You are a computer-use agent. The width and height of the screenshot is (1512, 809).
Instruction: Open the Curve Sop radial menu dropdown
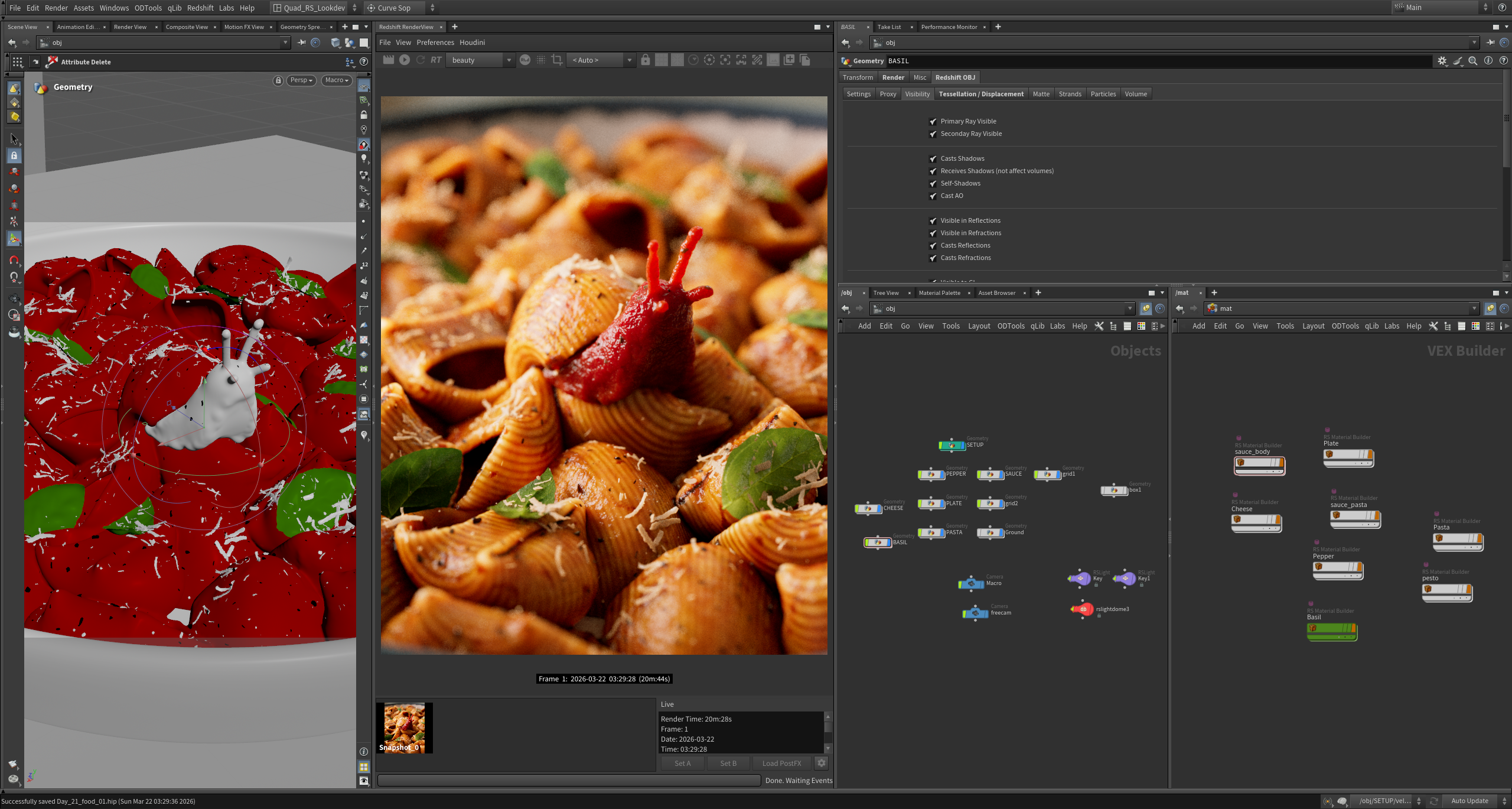coord(401,8)
